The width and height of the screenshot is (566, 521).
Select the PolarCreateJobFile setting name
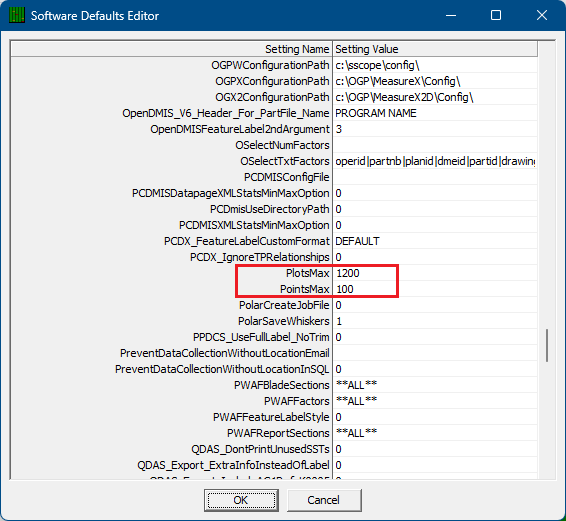point(284,305)
